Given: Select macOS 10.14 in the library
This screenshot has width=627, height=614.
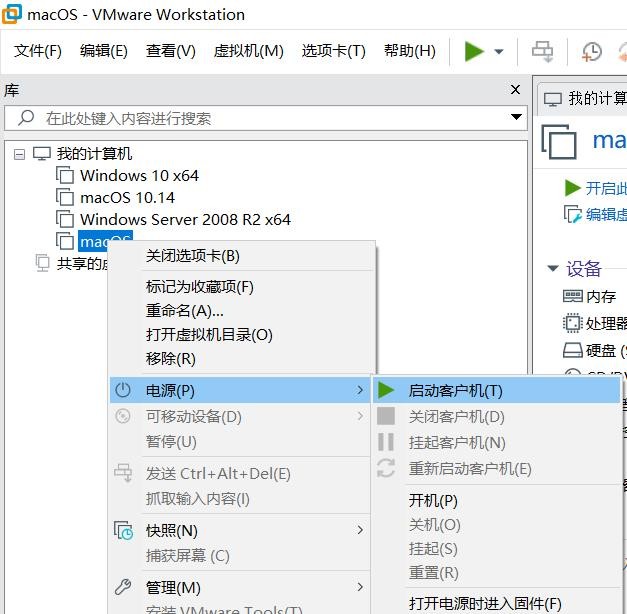Looking at the screenshot, I should (x=127, y=197).
